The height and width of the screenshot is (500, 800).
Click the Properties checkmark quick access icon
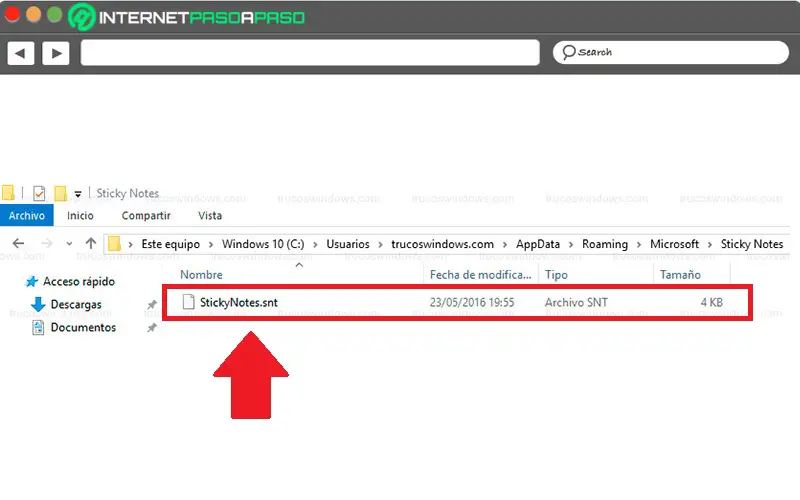coord(39,193)
